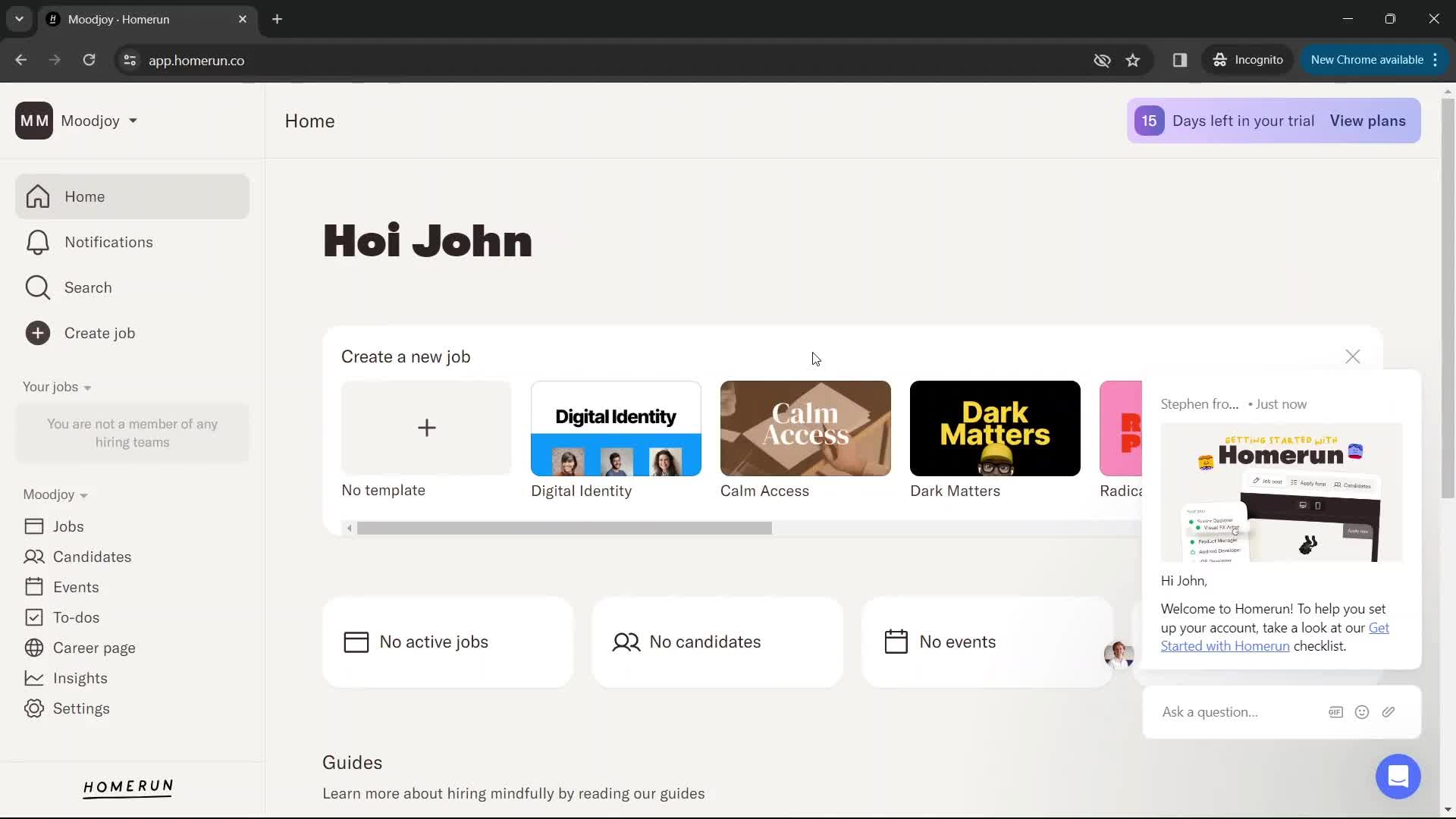The width and height of the screenshot is (1456, 819).
Task: Open the Home item in sidebar
Action: 132,196
